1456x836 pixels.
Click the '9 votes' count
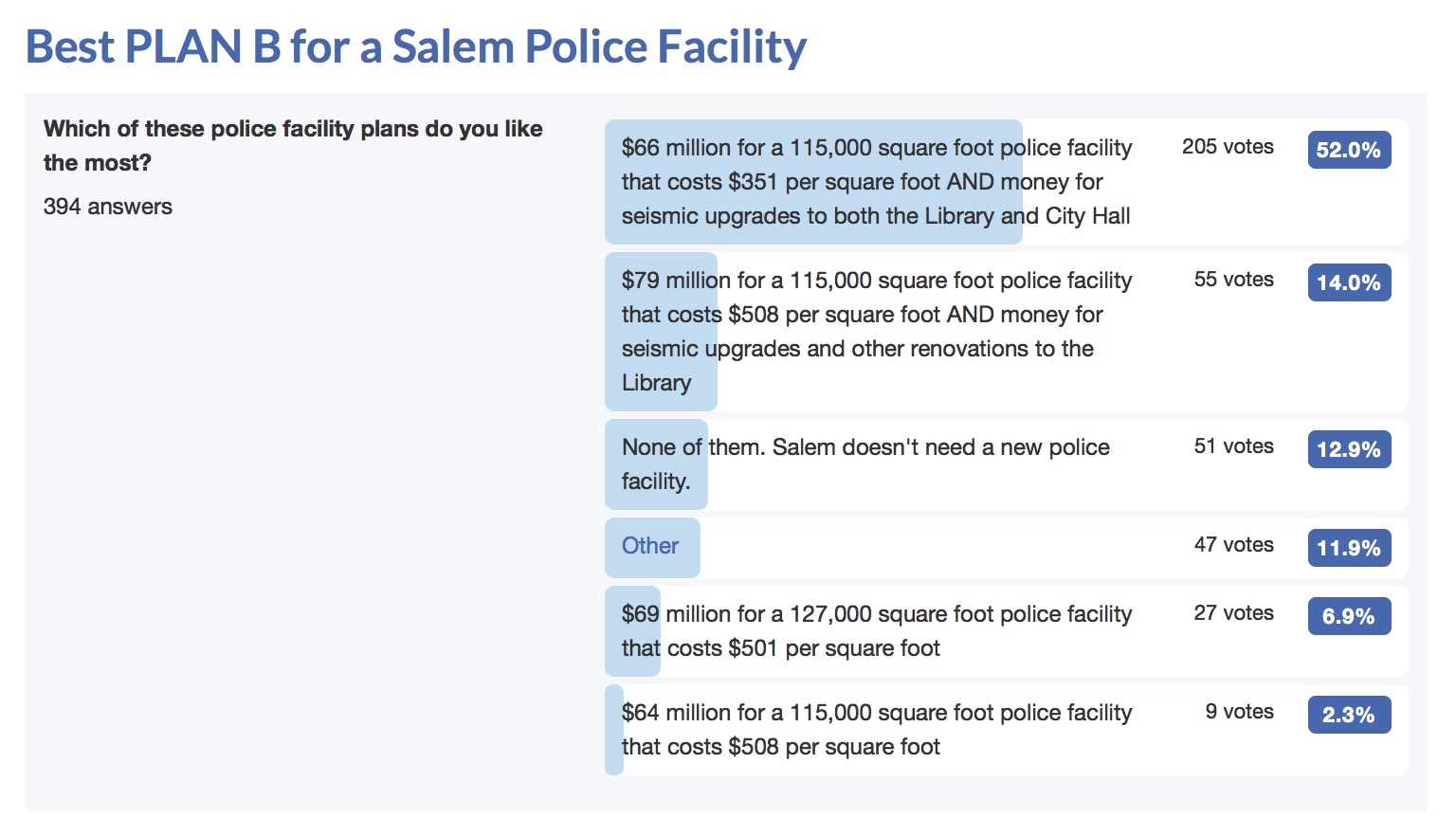(x=1239, y=712)
